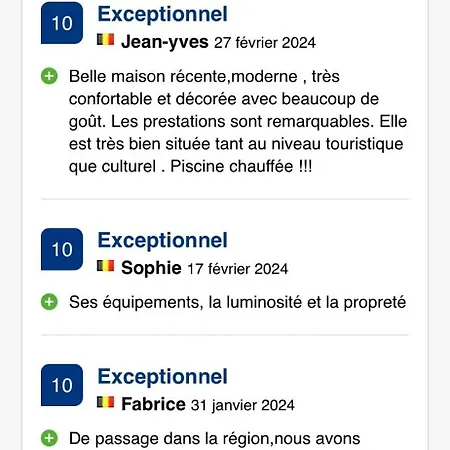Click the 10 score badge beside Sophie
Screen dimensions: 450x450
[x=62, y=249]
